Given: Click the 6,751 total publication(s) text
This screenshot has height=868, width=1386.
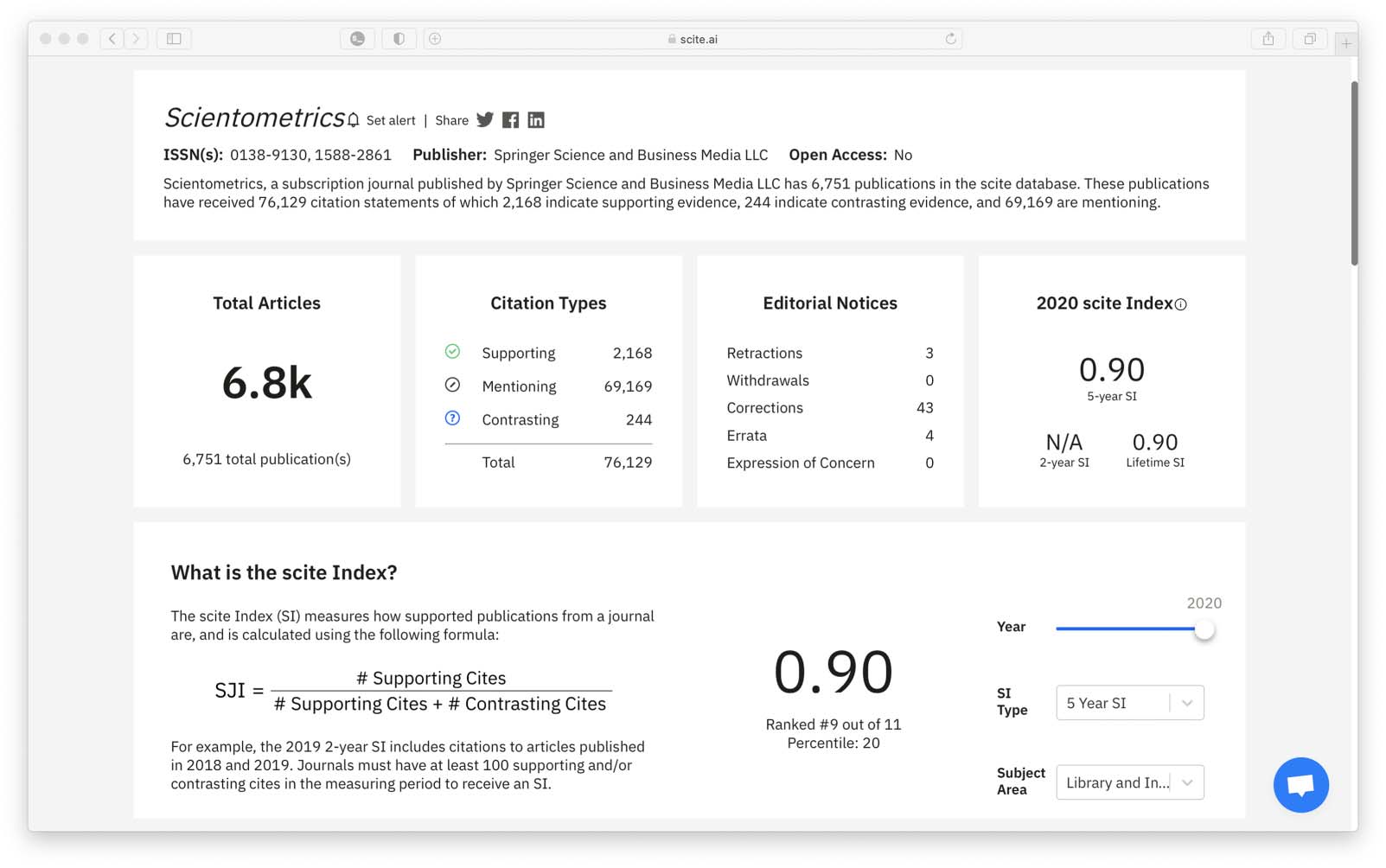Looking at the screenshot, I should (x=266, y=459).
